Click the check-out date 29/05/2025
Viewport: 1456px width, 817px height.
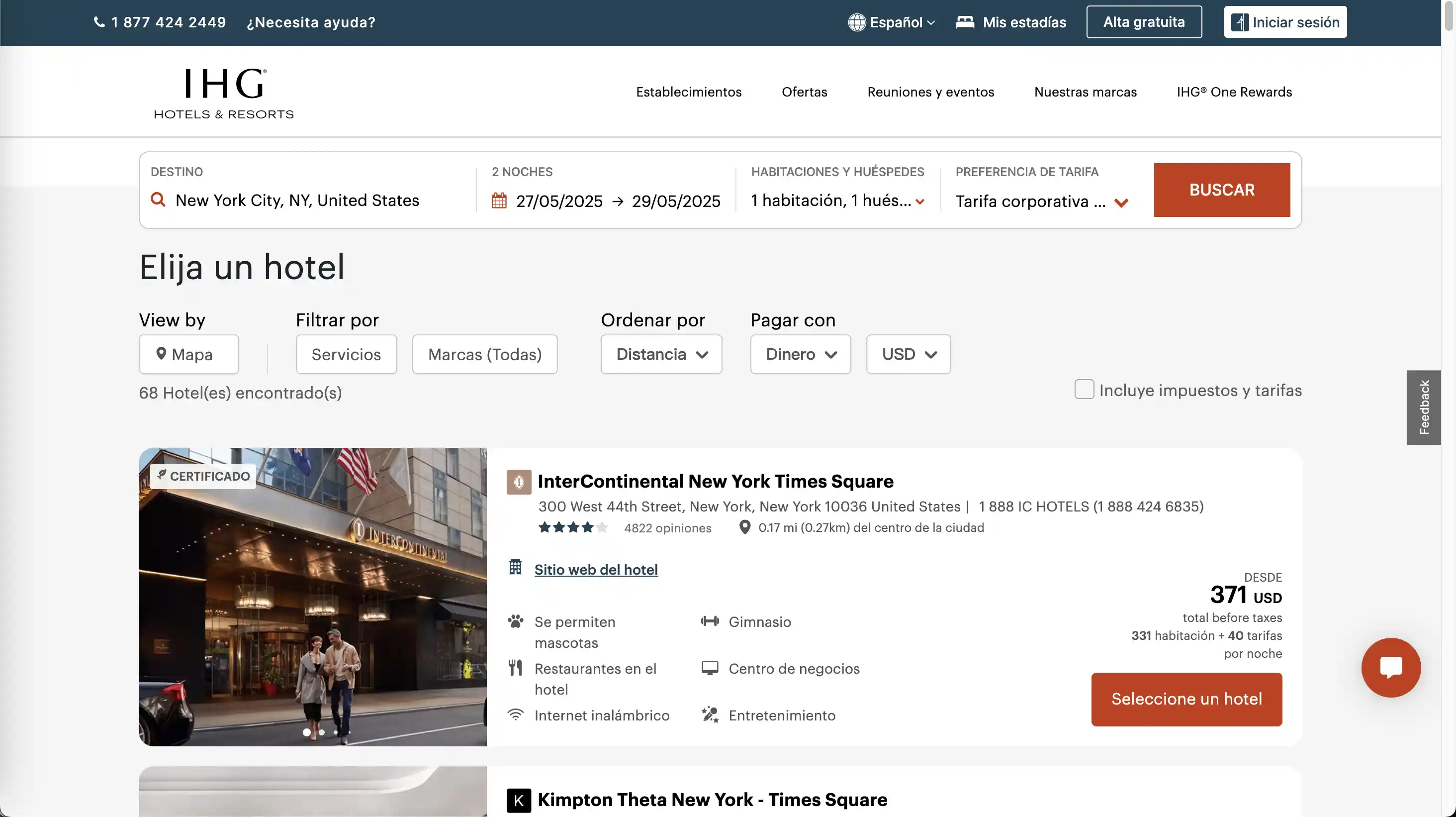coord(676,201)
